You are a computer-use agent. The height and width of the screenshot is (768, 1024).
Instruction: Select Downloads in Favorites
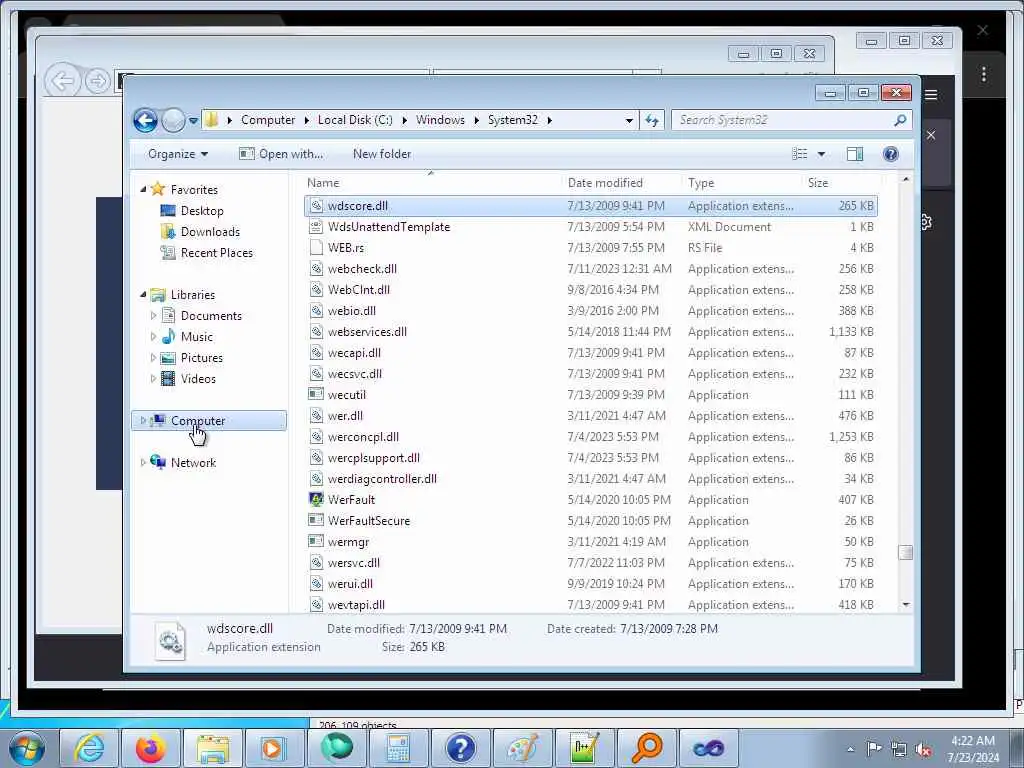coord(210,232)
